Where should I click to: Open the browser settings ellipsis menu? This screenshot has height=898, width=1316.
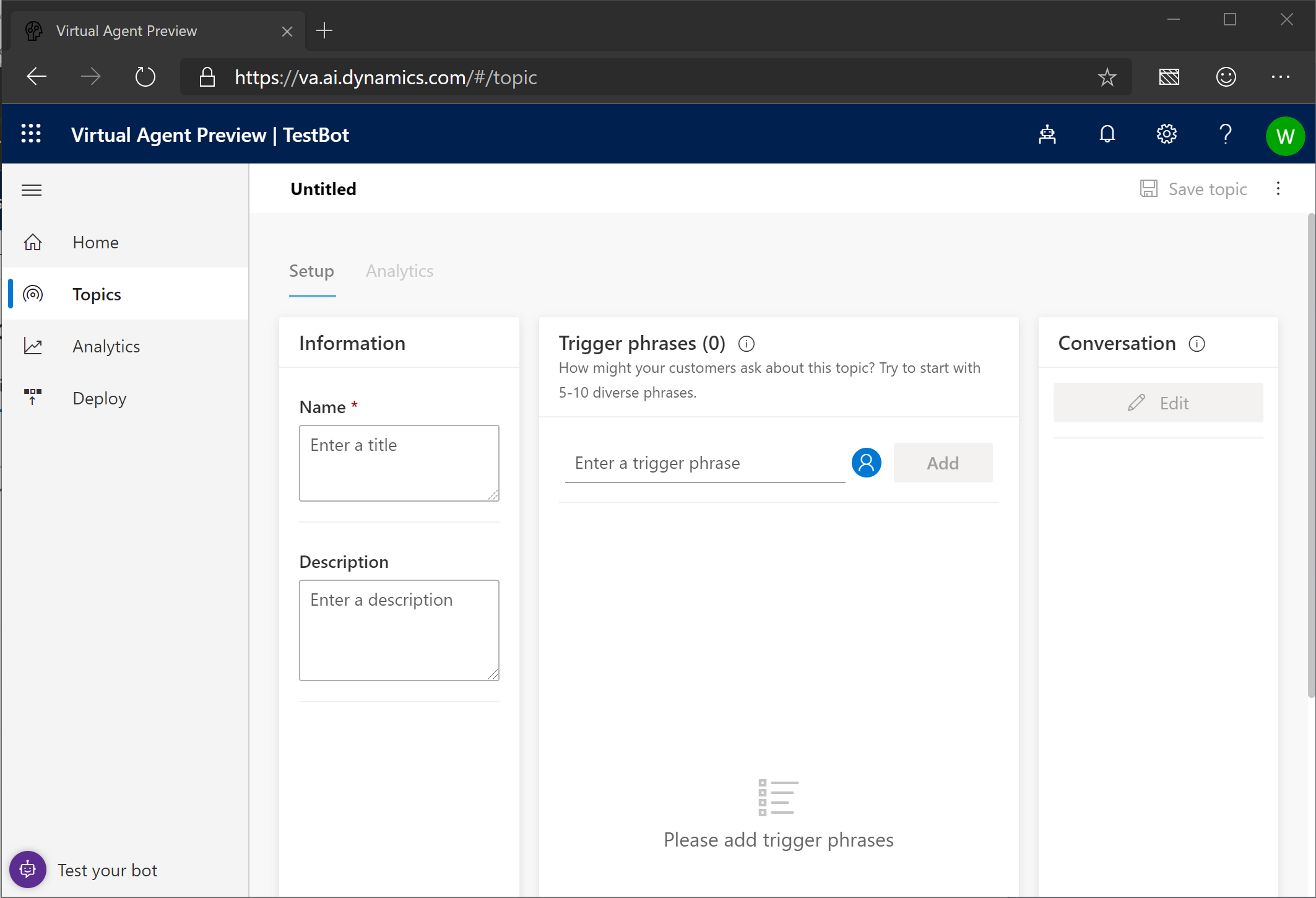[x=1280, y=77]
